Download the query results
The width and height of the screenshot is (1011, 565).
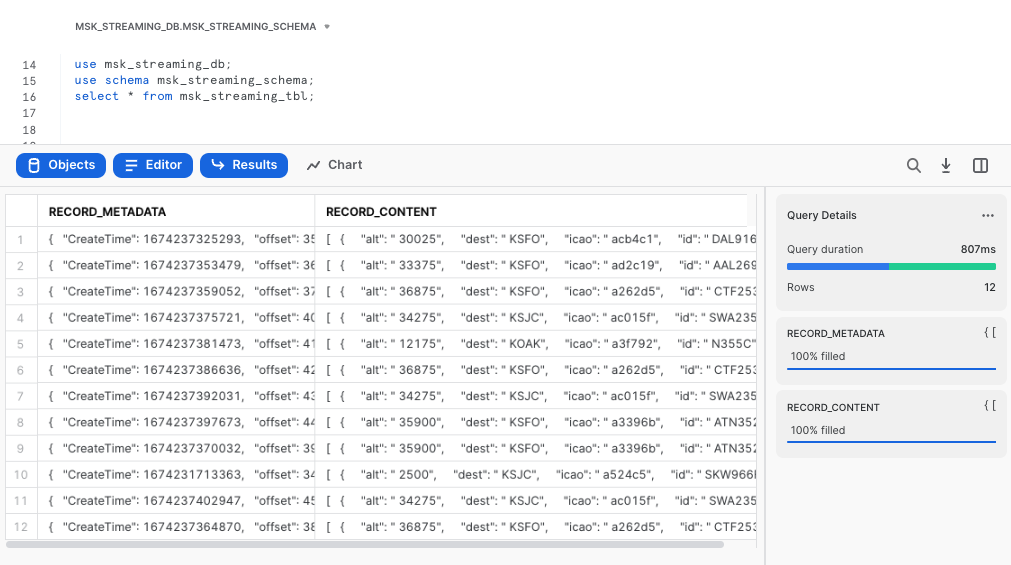946,166
